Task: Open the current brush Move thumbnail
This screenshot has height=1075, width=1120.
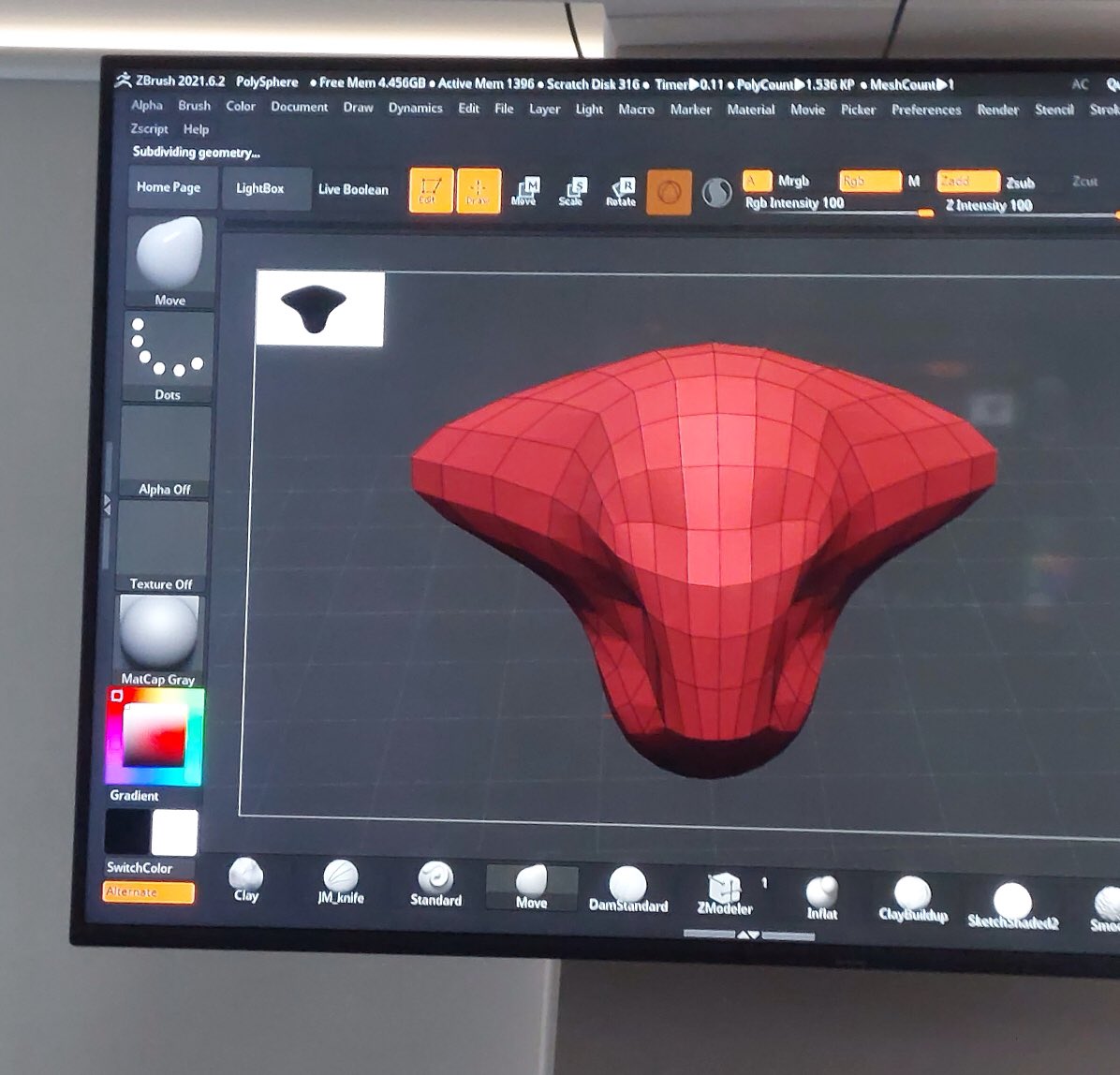Action: click(x=170, y=262)
